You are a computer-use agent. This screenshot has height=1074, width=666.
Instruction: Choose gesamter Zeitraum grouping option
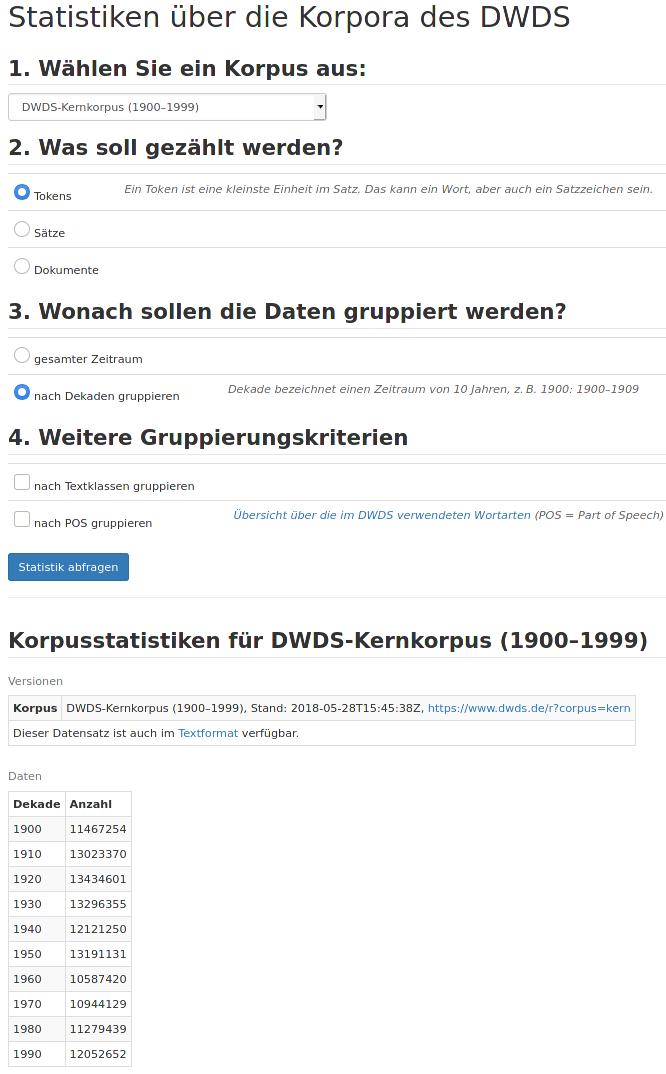point(22,355)
